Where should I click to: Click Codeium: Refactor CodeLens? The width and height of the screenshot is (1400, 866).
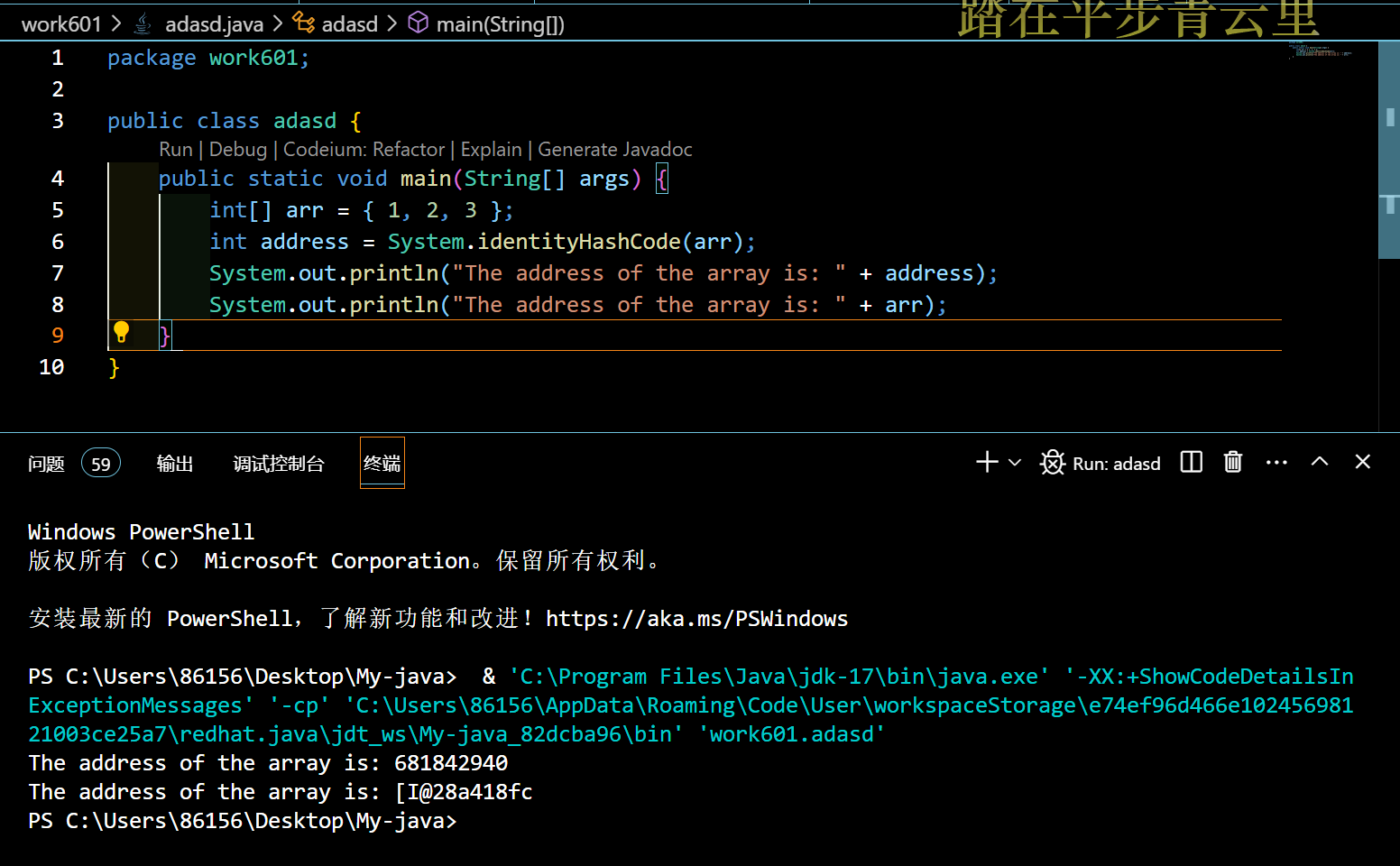click(364, 150)
